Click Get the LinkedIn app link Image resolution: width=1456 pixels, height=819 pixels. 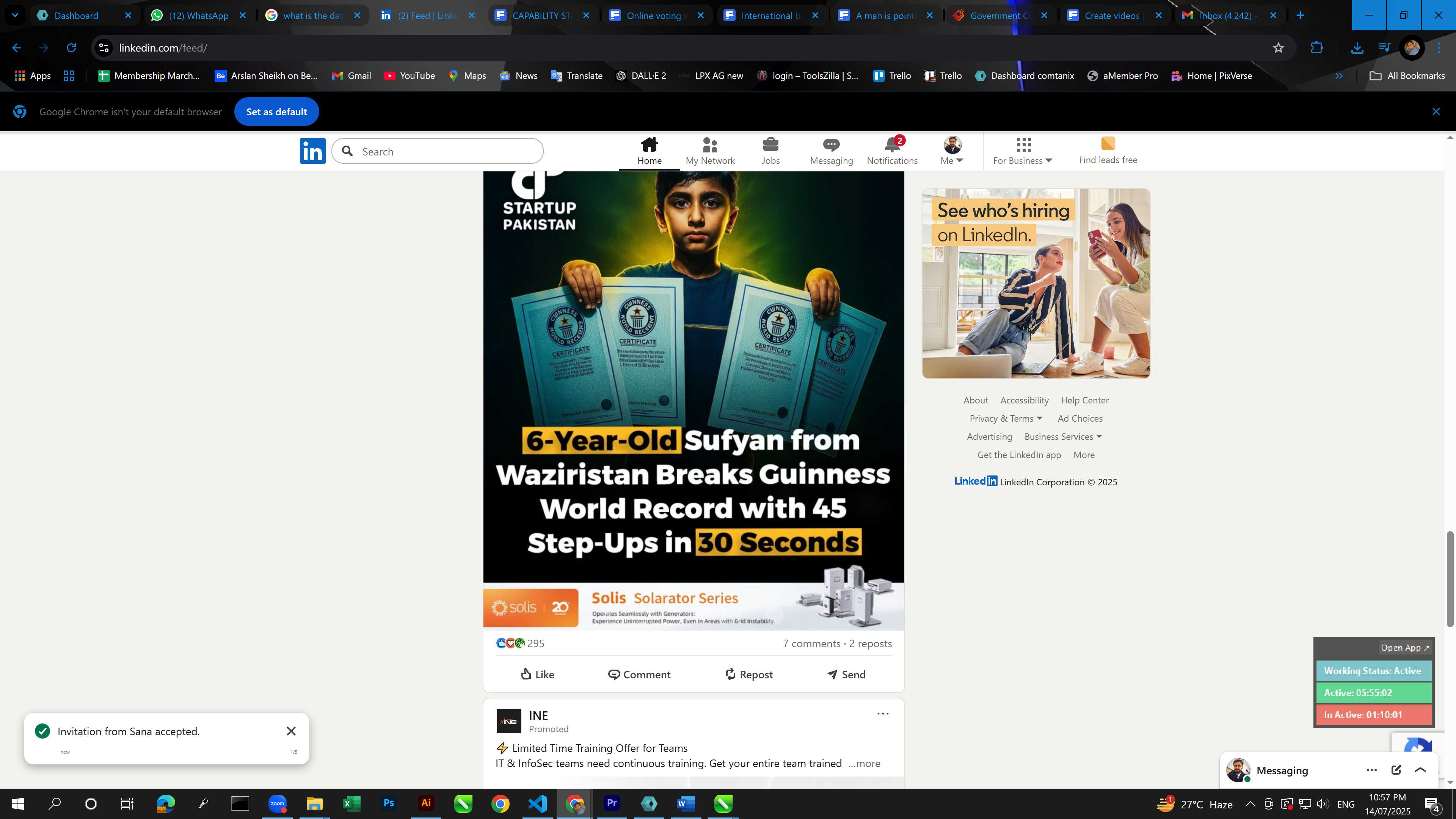pos(1019,455)
